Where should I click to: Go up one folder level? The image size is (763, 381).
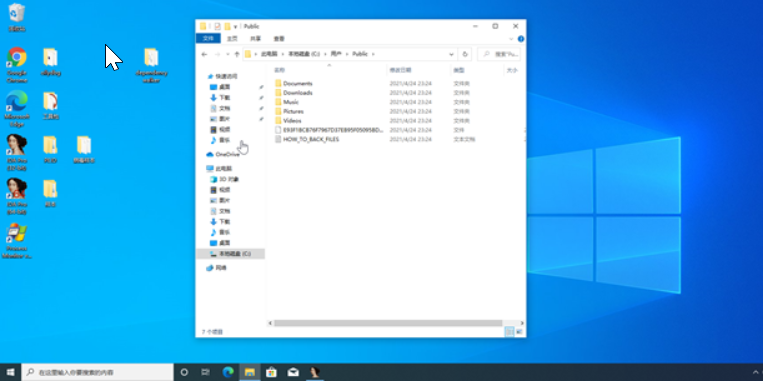point(236,54)
